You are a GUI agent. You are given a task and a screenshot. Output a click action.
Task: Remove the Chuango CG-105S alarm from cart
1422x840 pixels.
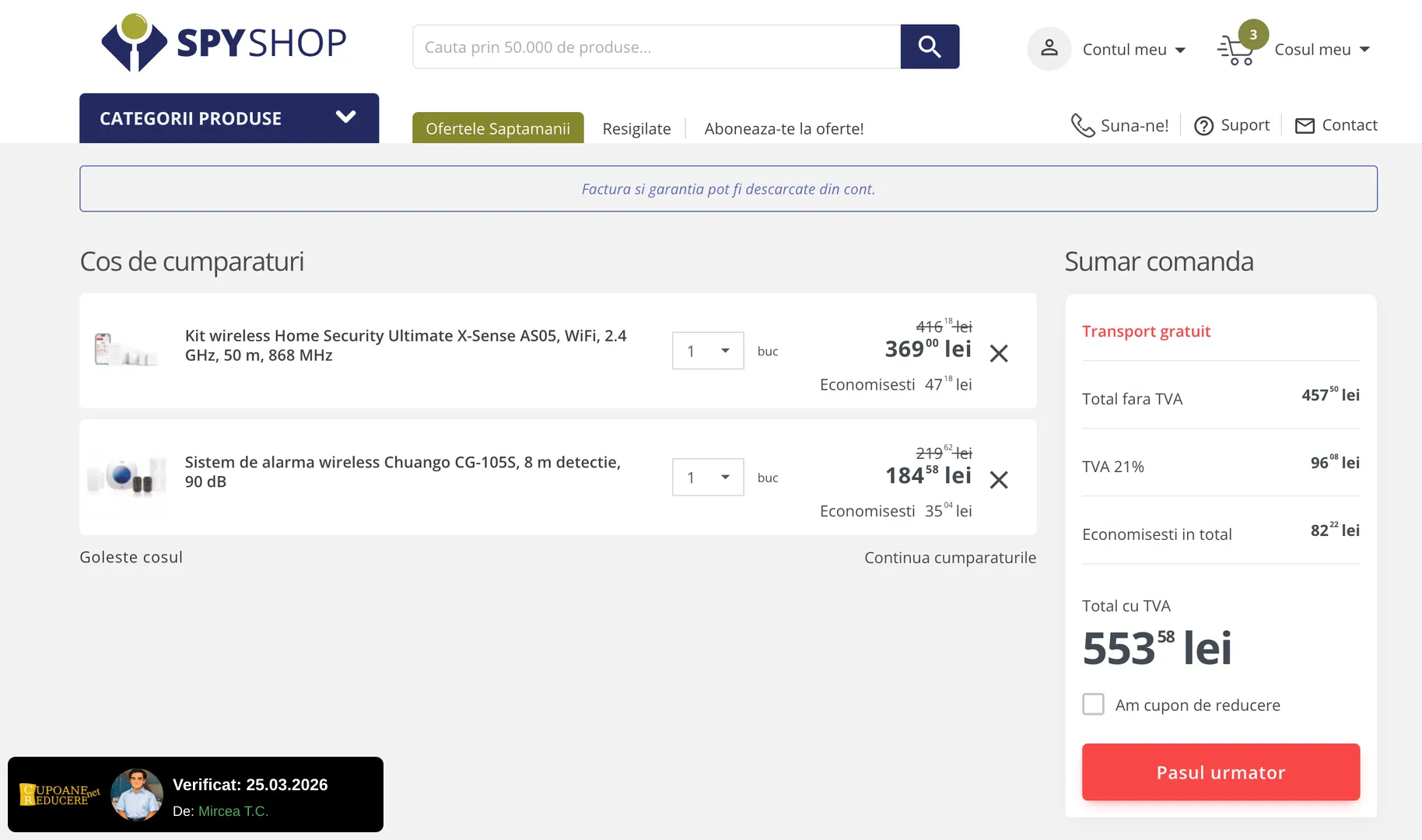pos(999,480)
